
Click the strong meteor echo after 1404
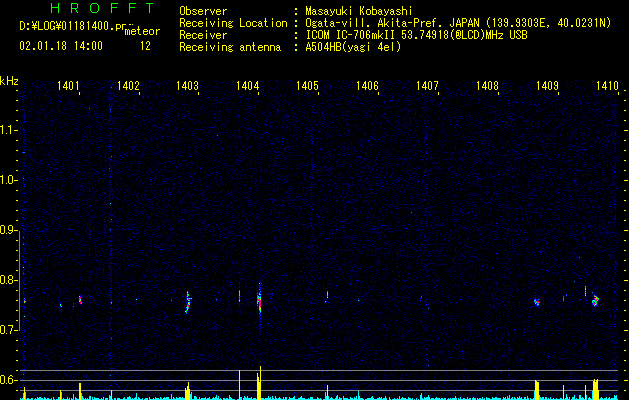pyautogui.click(x=259, y=300)
